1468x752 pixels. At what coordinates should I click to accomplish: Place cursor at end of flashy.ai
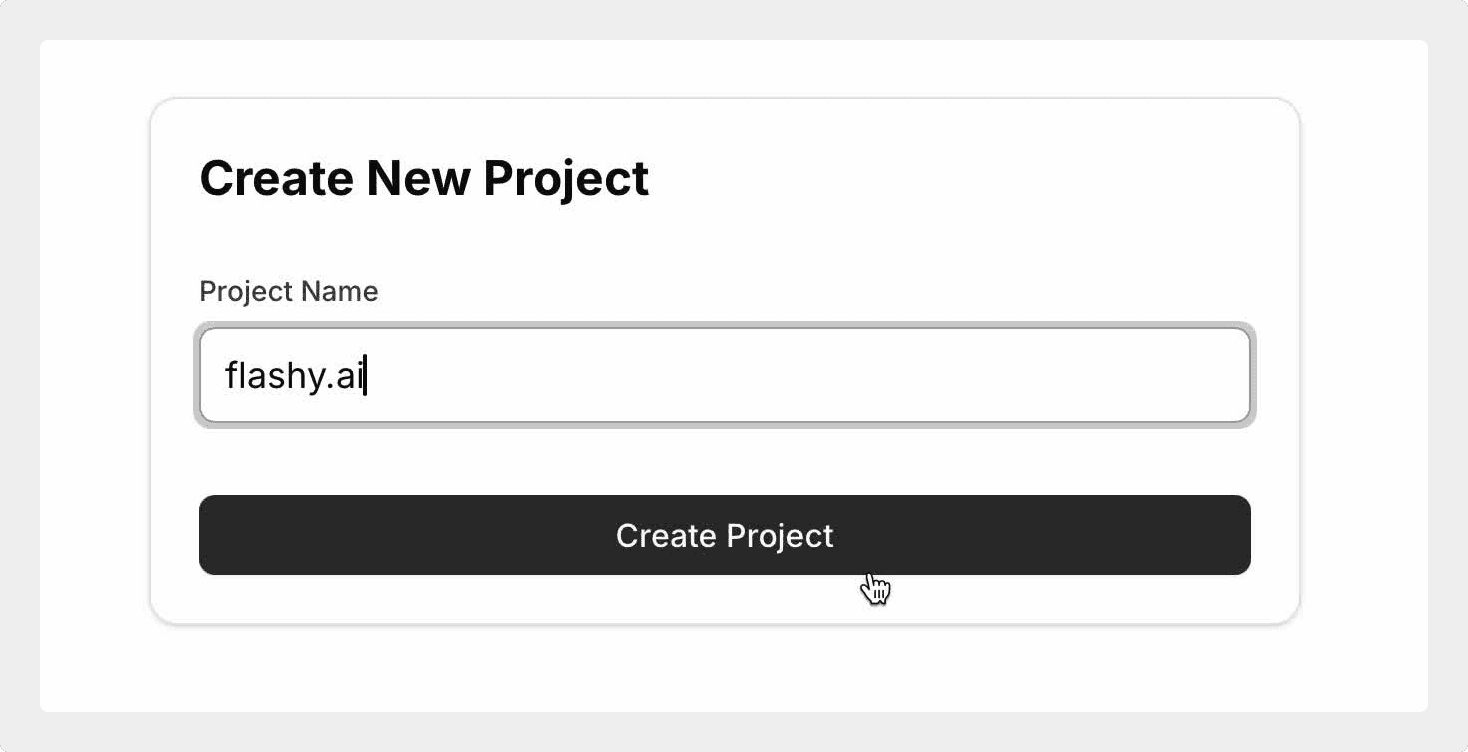(x=365, y=376)
